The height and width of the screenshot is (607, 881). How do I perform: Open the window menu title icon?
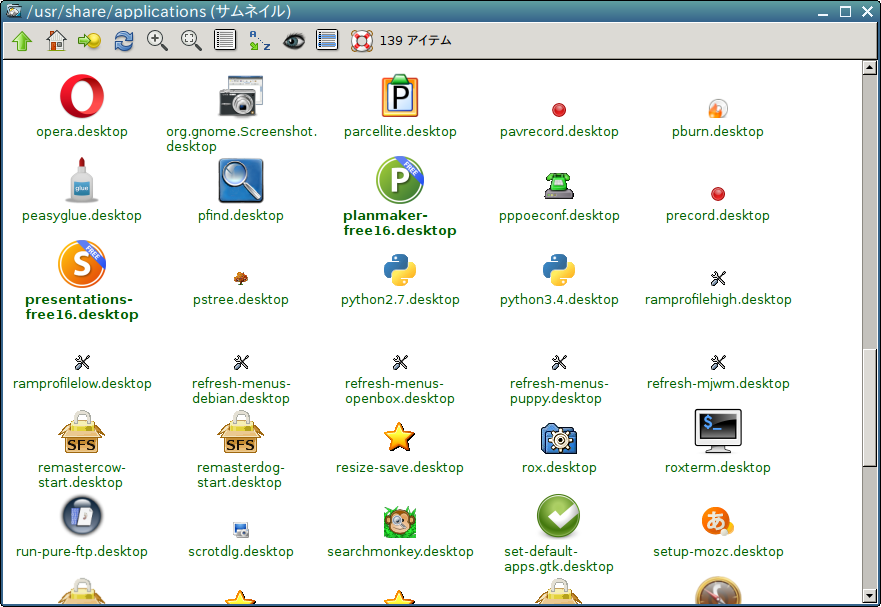(x=13, y=11)
